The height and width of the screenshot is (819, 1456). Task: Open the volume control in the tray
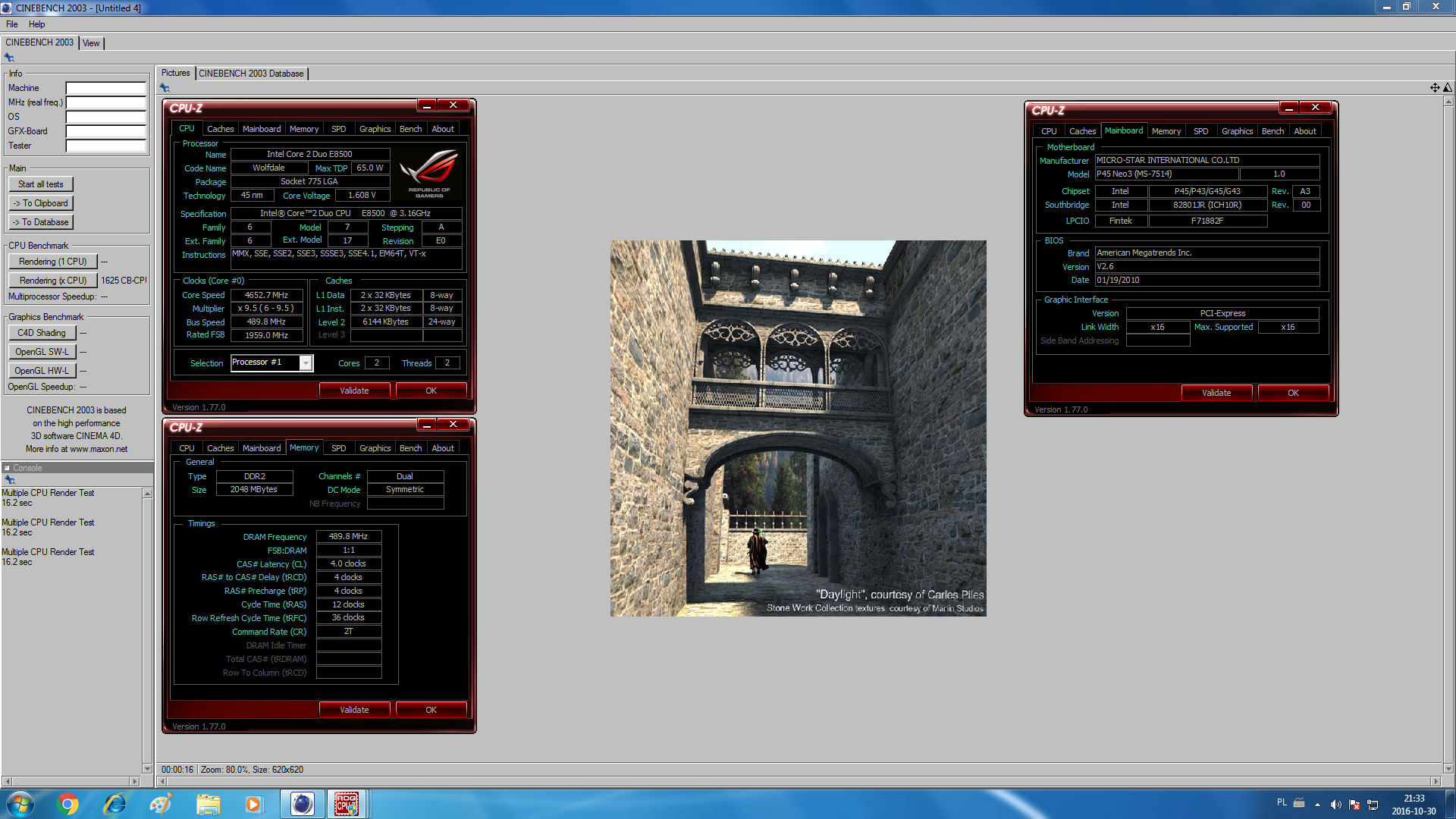pyautogui.click(x=1335, y=805)
